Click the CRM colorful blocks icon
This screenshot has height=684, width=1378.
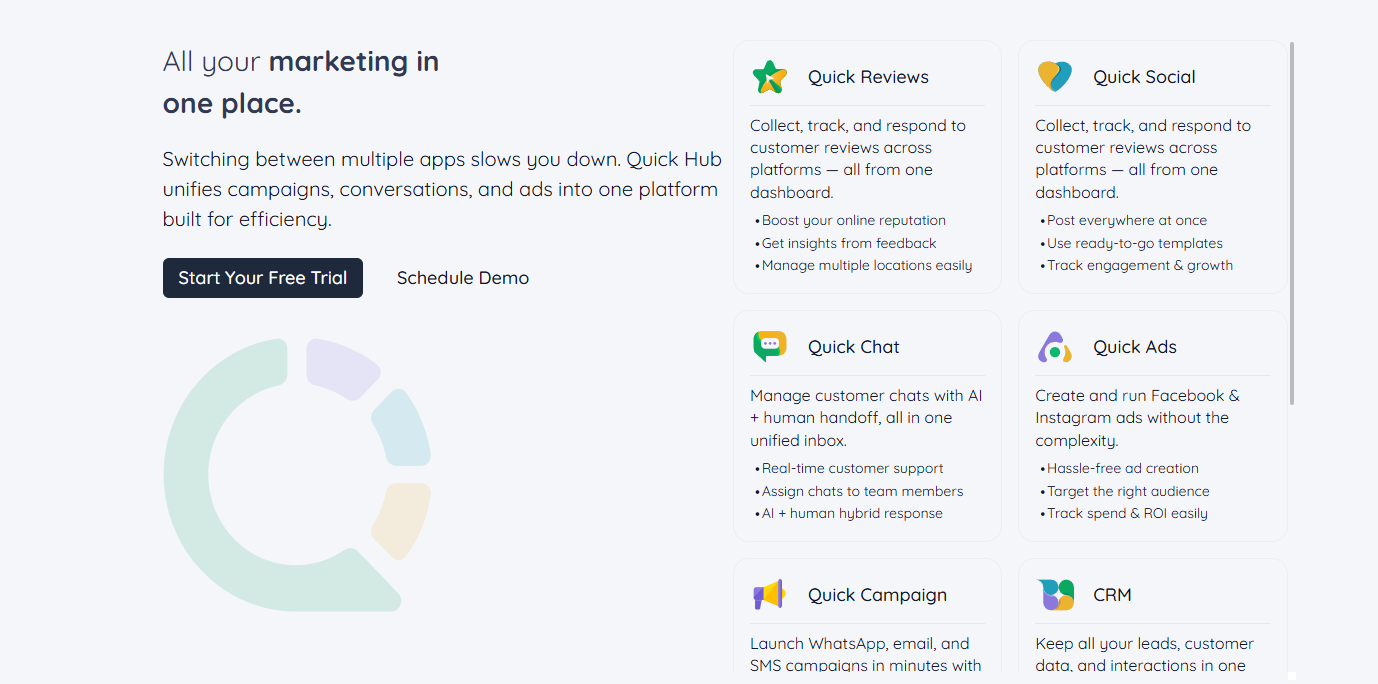(x=1055, y=595)
